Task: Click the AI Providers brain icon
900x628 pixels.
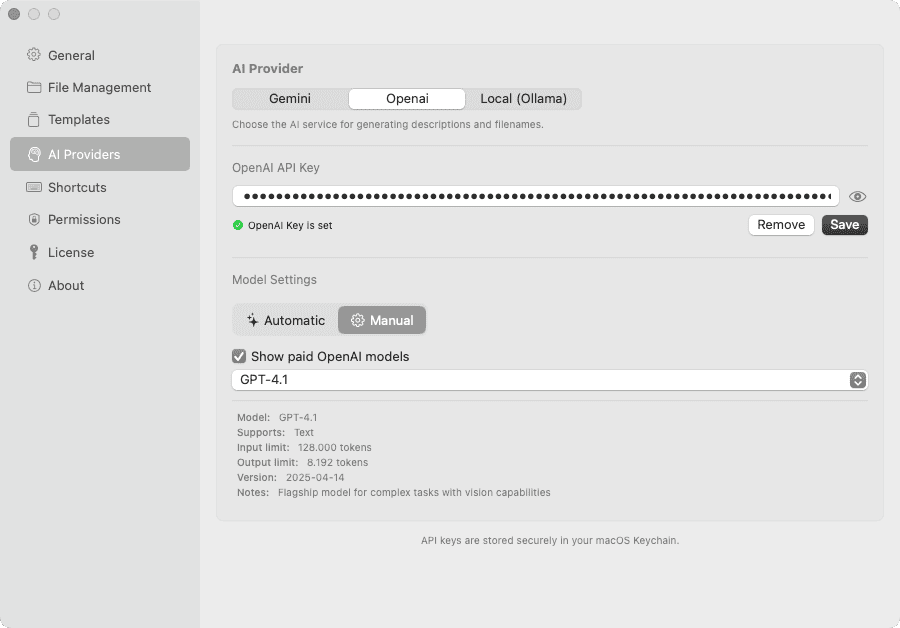Action: (x=34, y=154)
